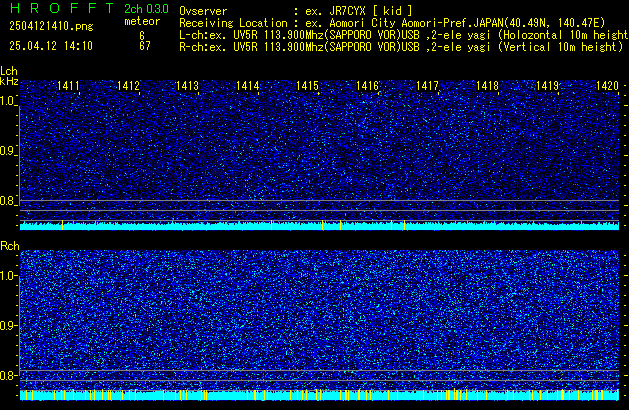Click the date 25.04.12 14:10

coord(51,46)
